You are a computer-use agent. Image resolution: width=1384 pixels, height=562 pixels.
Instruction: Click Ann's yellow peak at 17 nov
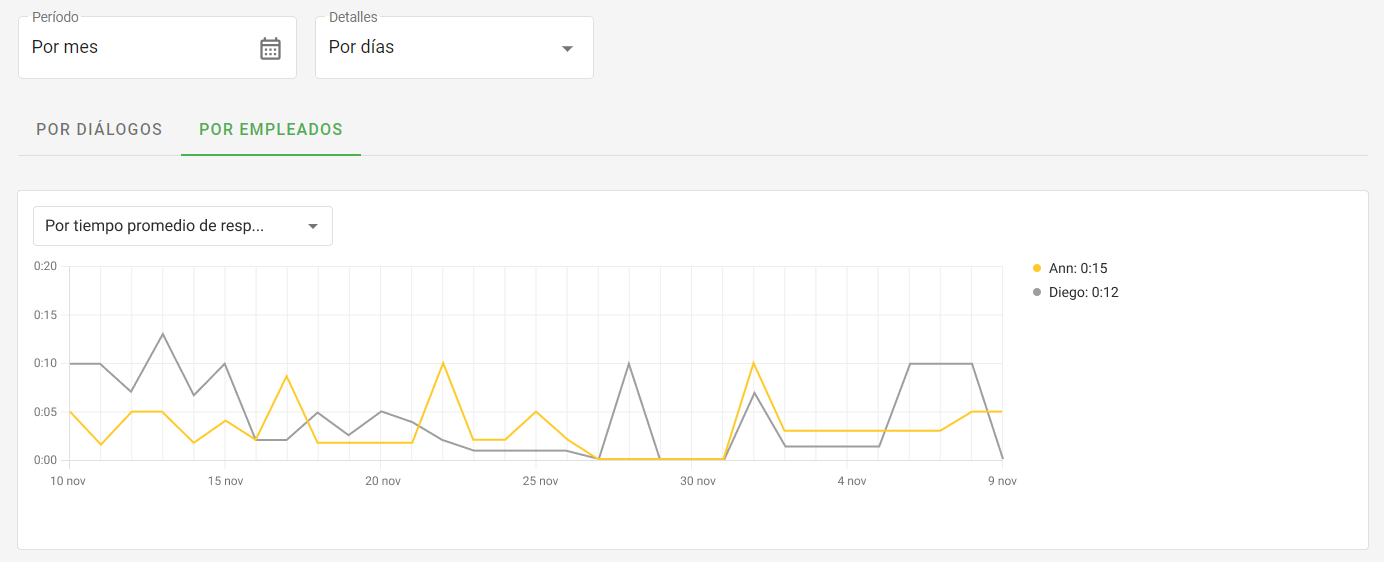(x=287, y=376)
